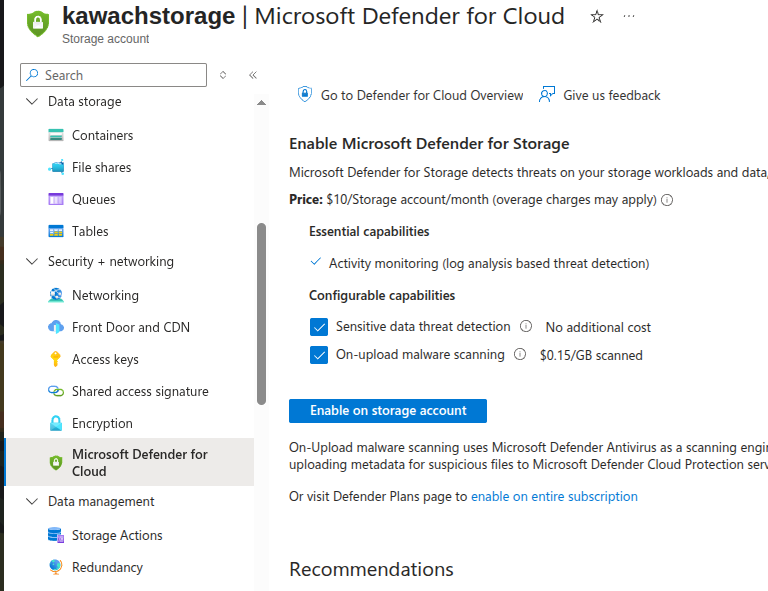Click Enable on storage account button

click(x=388, y=411)
